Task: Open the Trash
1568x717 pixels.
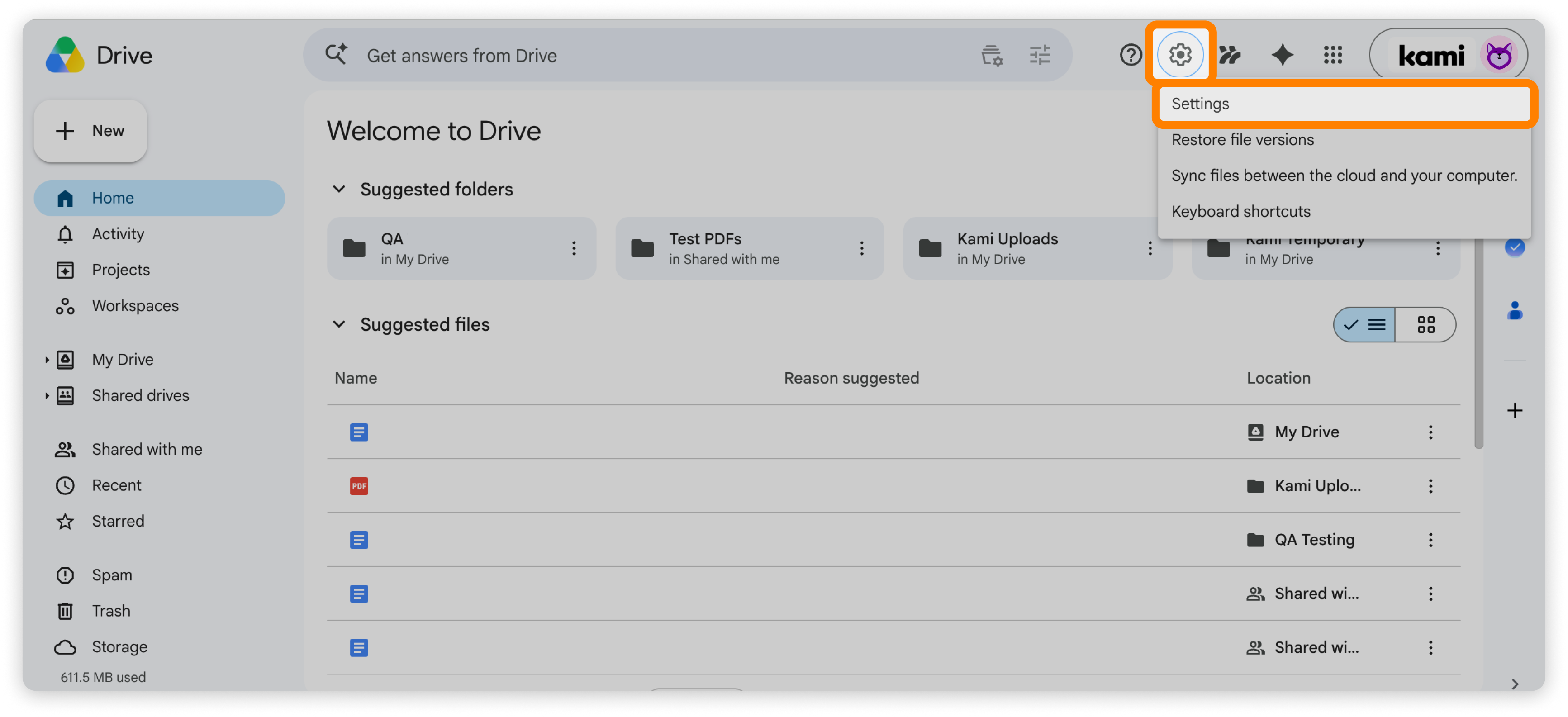Action: pos(160,611)
